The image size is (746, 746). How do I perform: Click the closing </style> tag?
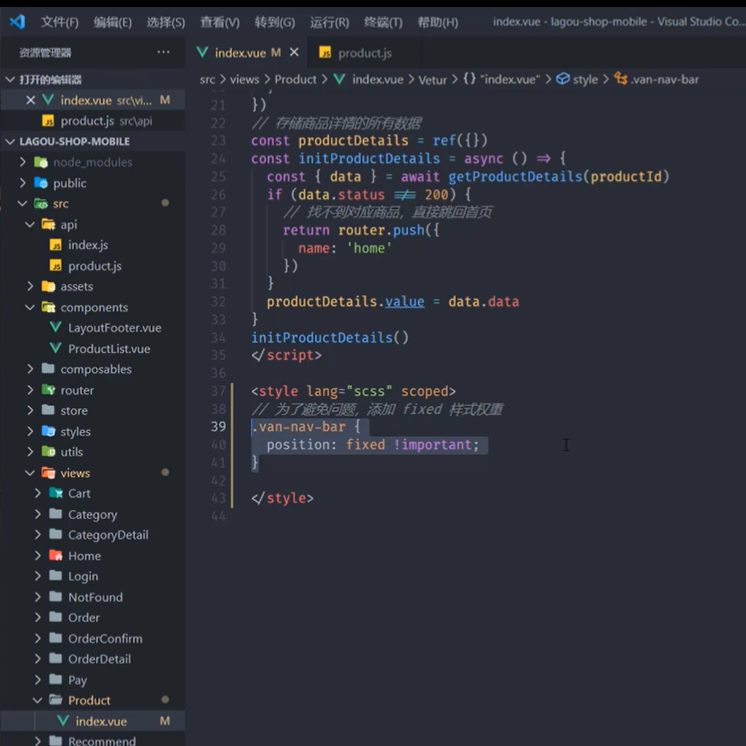[282, 498]
